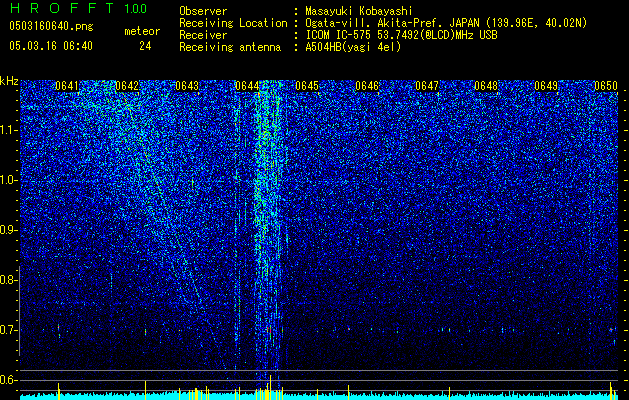This screenshot has height=400, width=629.
Task: Click the 'Receiving antenna' label
Action: (230, 47)
